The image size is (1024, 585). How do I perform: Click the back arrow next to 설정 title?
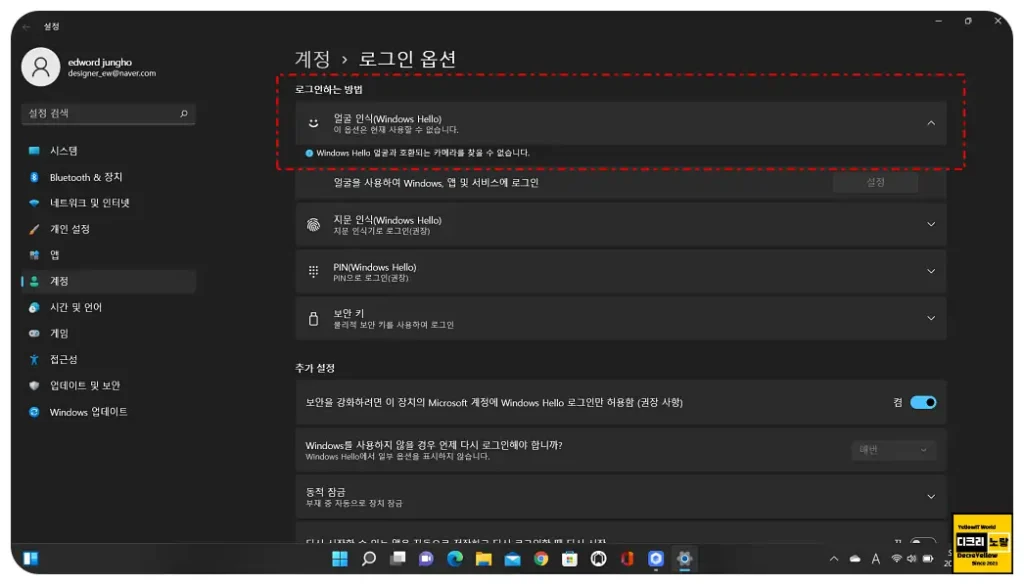(26, 27)
